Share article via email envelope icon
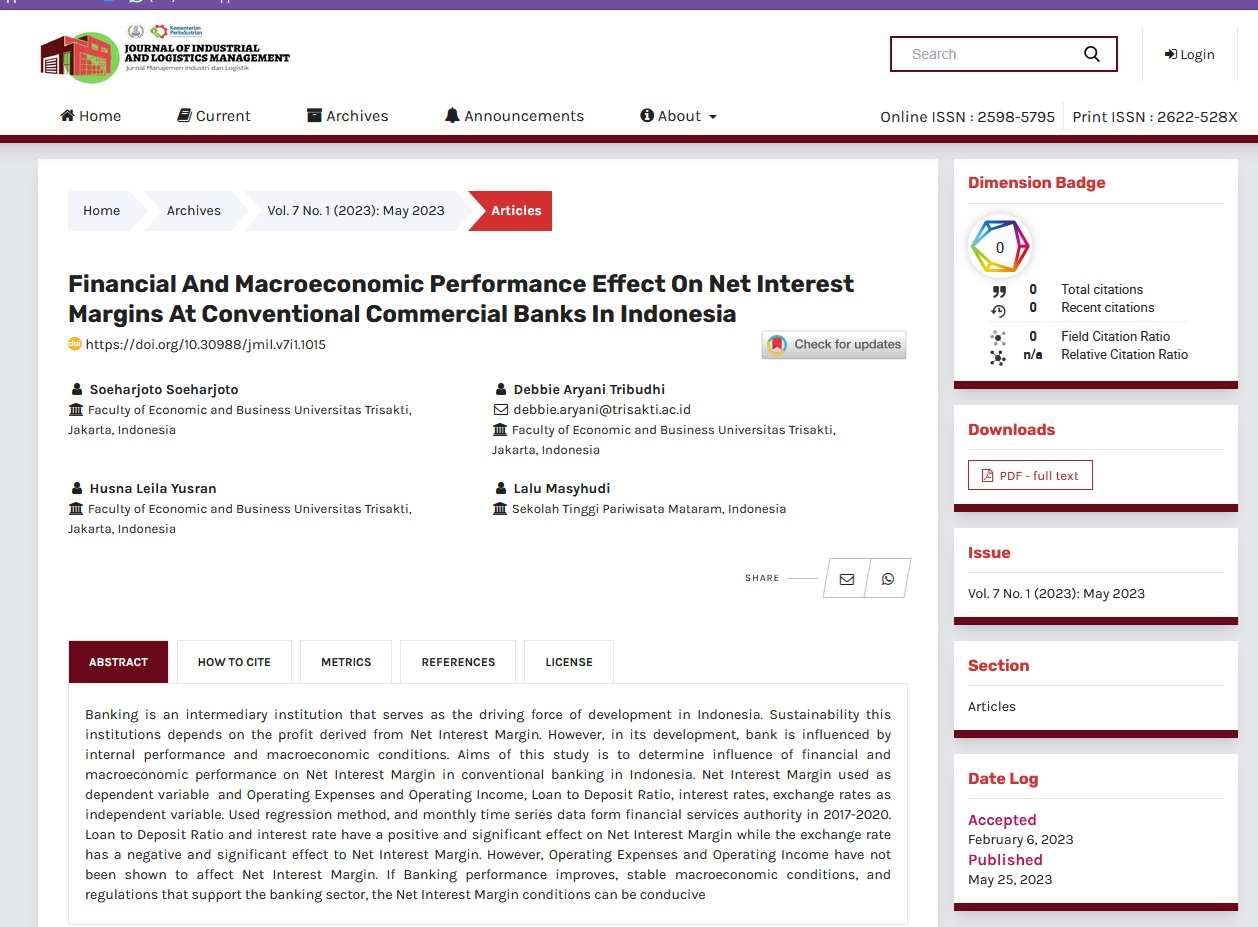1258x927 pixels. click(847, 579)
